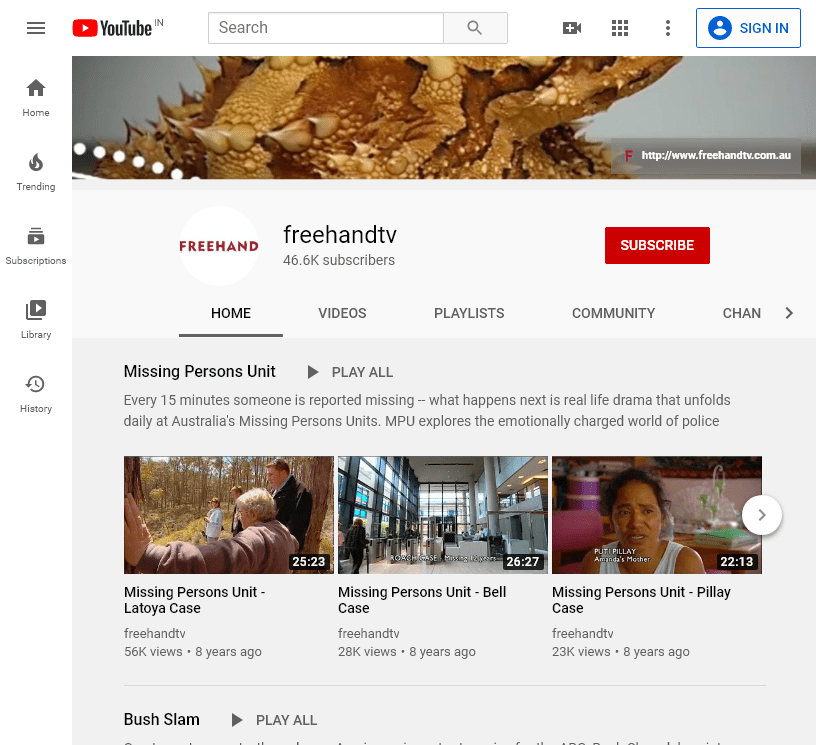This screenshot has height=745, width=816.
Task: Click the '28K views • 8 years ago' text
Action: (x=407, y=652)
